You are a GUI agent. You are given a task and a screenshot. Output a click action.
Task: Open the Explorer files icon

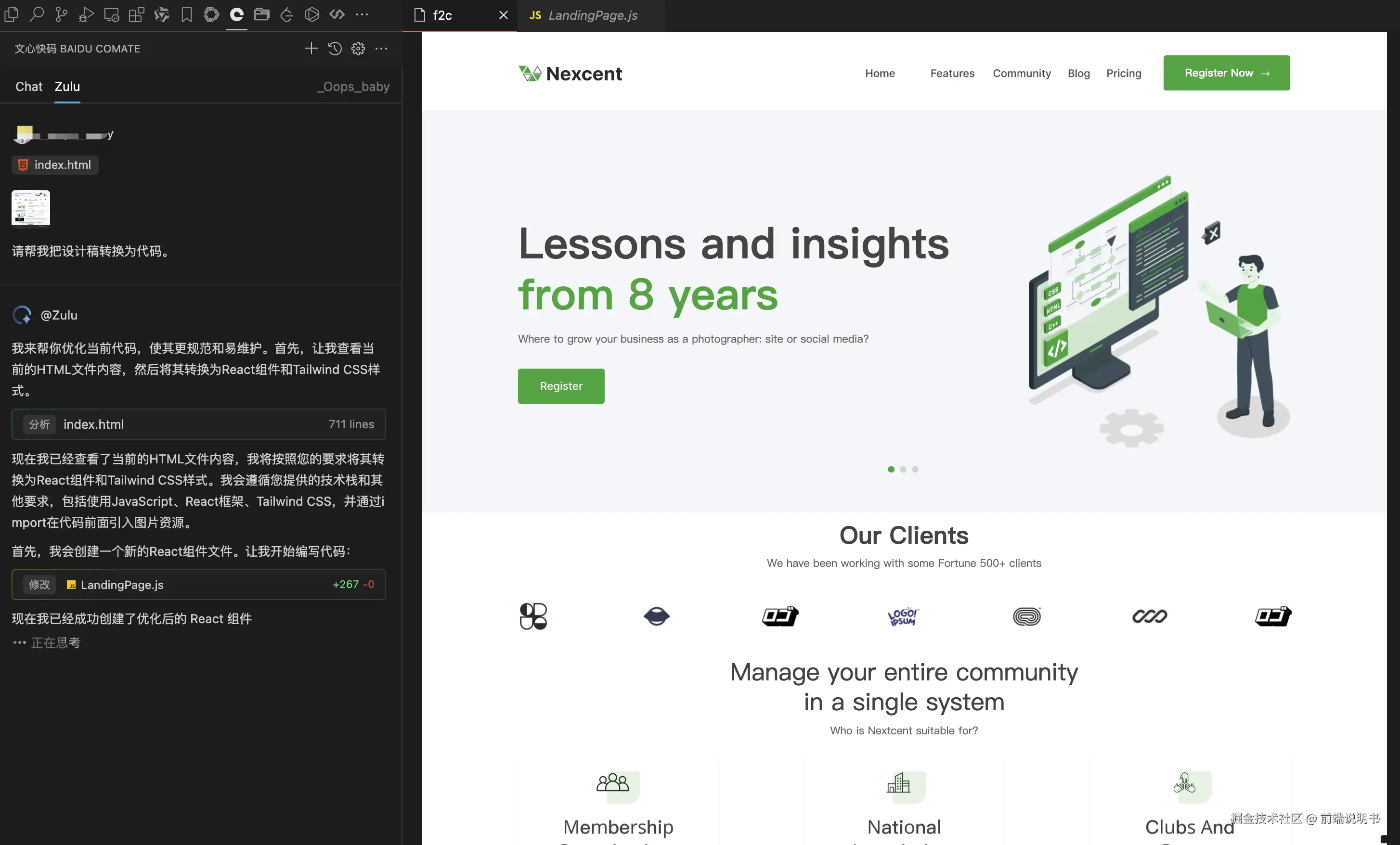12,15
